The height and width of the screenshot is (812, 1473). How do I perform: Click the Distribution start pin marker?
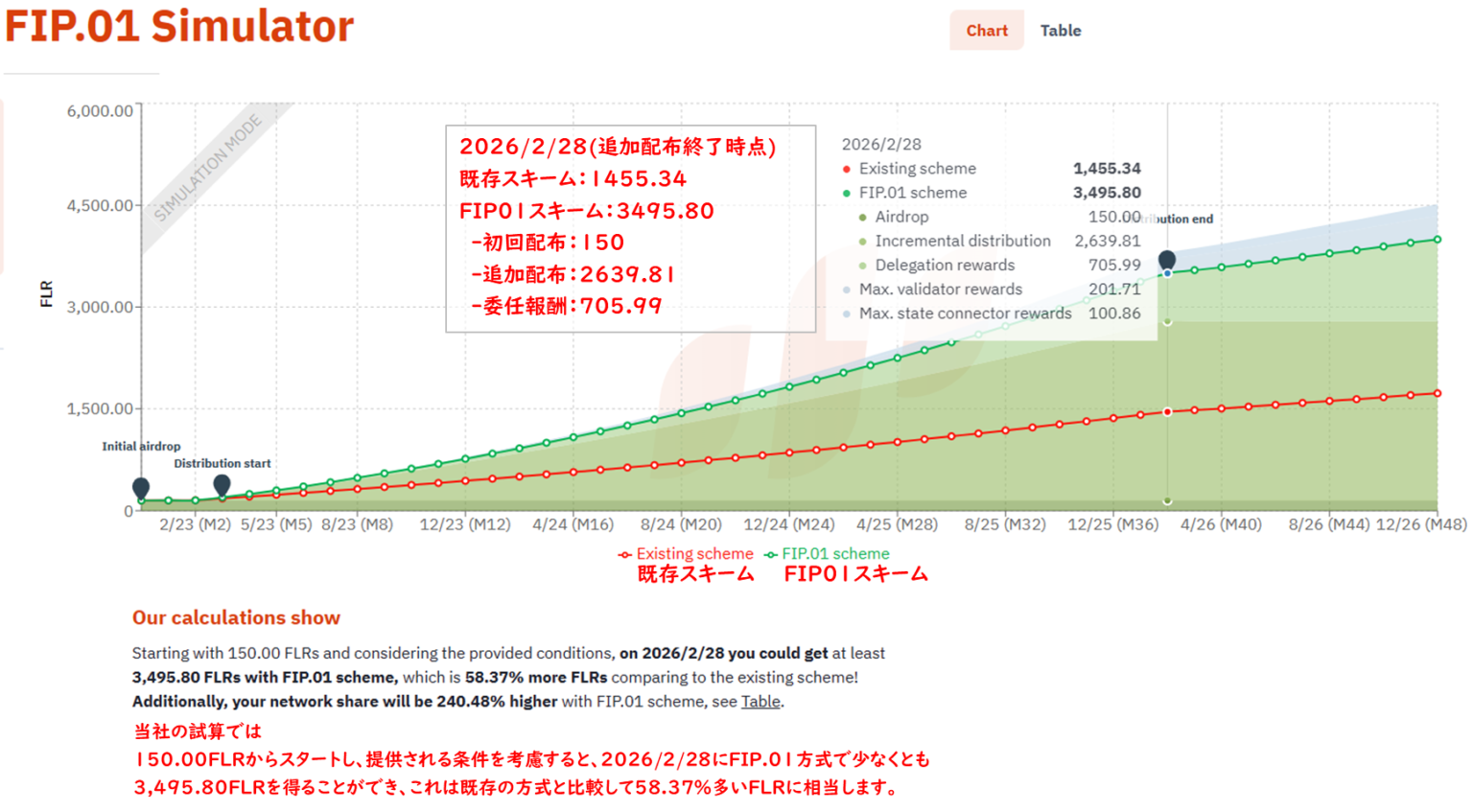tap(222, 484)
